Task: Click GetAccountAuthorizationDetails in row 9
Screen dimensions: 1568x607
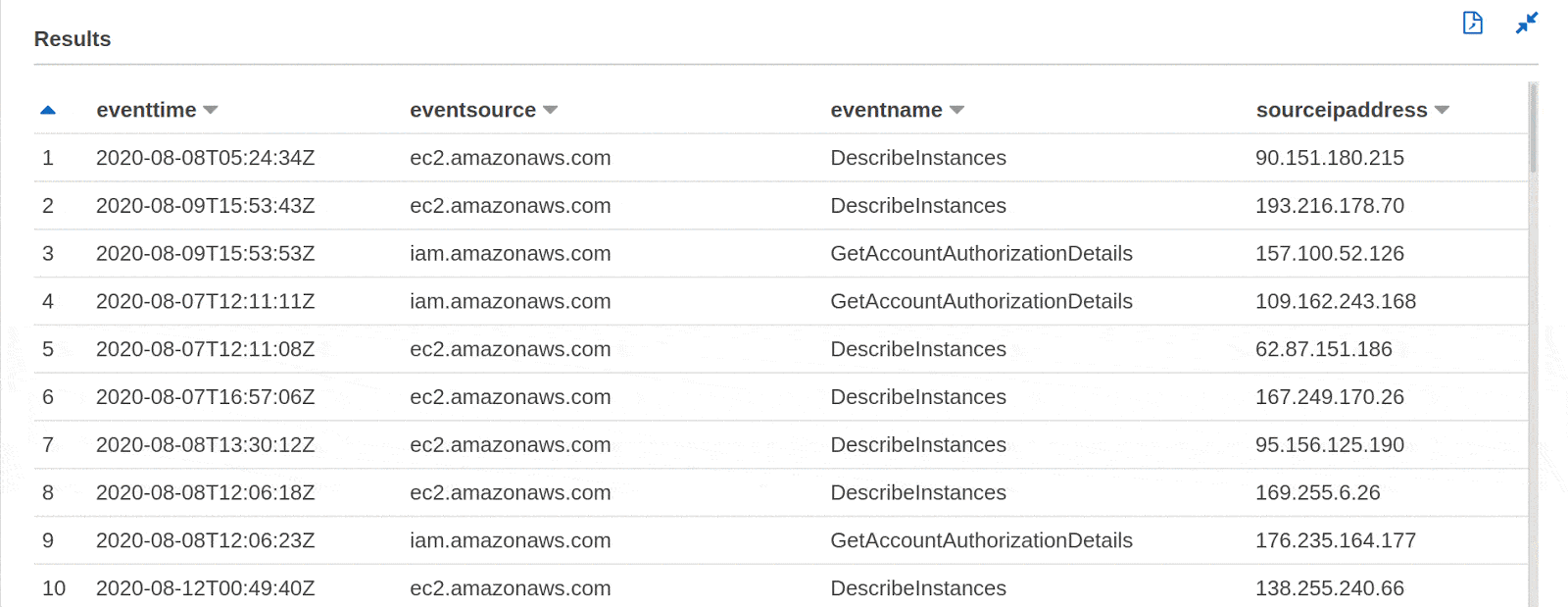Action: point(981,541)
